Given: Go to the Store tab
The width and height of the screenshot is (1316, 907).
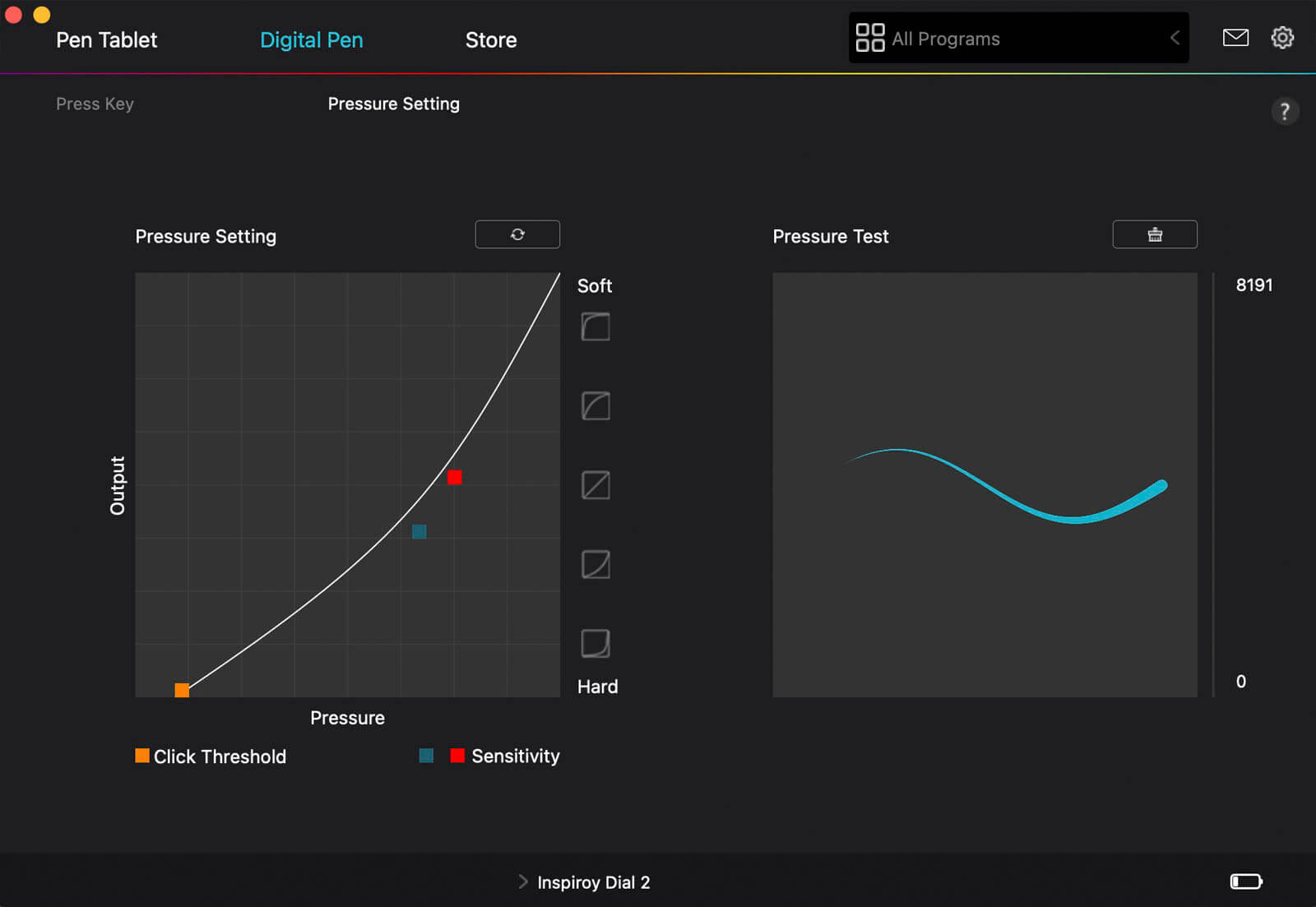Looking at the screenshot, I should point(491,39).
